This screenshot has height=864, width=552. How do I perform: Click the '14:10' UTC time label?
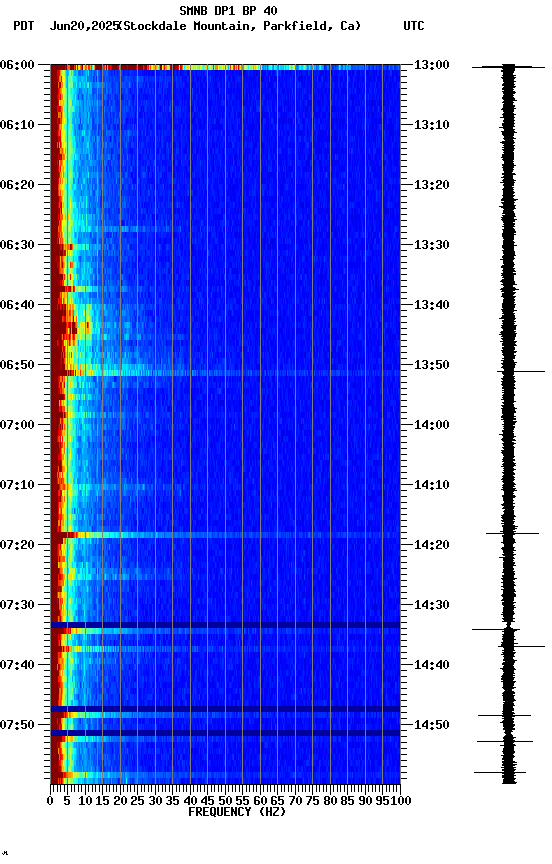(432, 485)
